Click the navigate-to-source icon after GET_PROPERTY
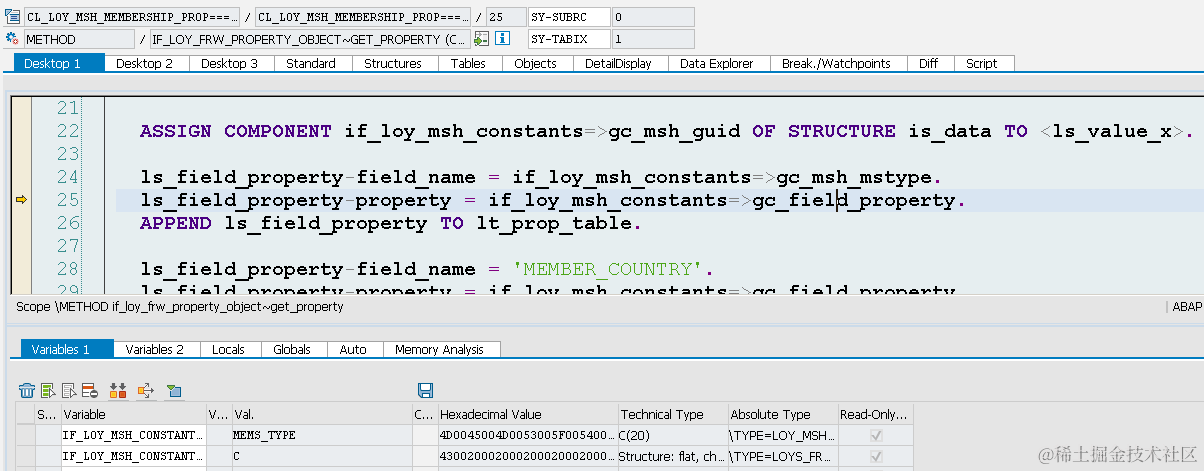 [482, 39]
